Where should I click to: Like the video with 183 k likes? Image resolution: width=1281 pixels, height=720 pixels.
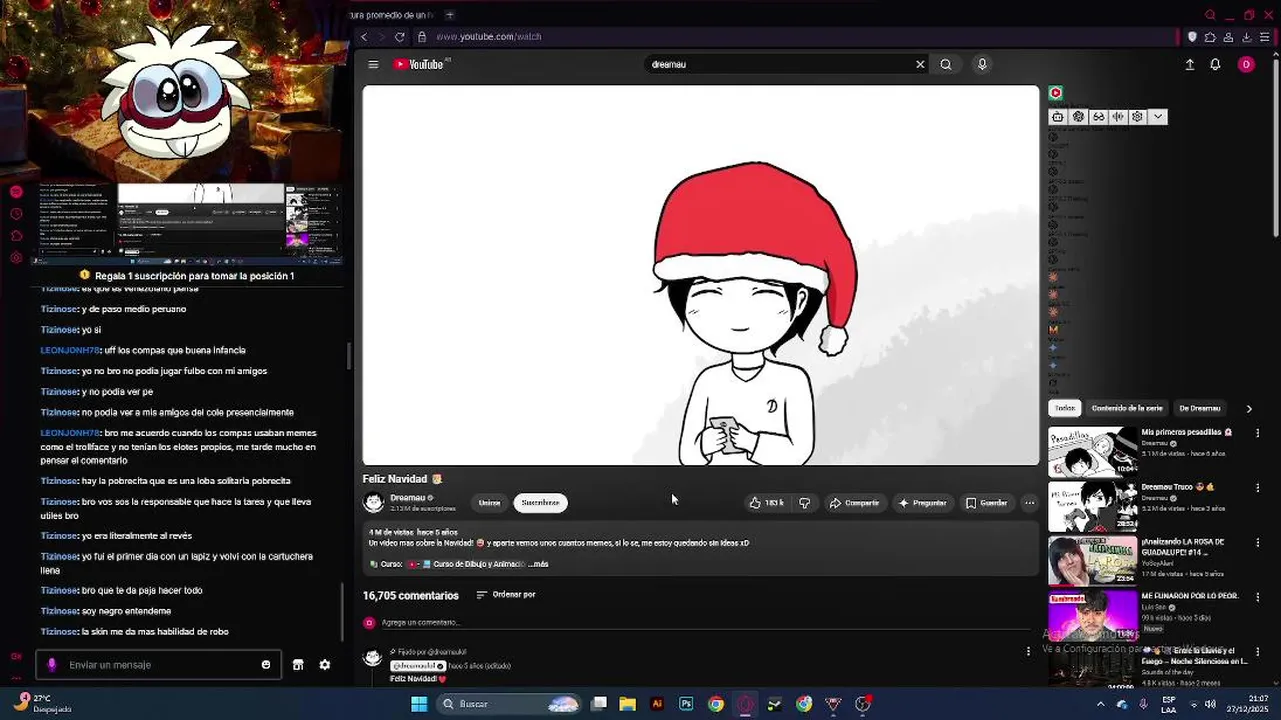tap(766, 503)
